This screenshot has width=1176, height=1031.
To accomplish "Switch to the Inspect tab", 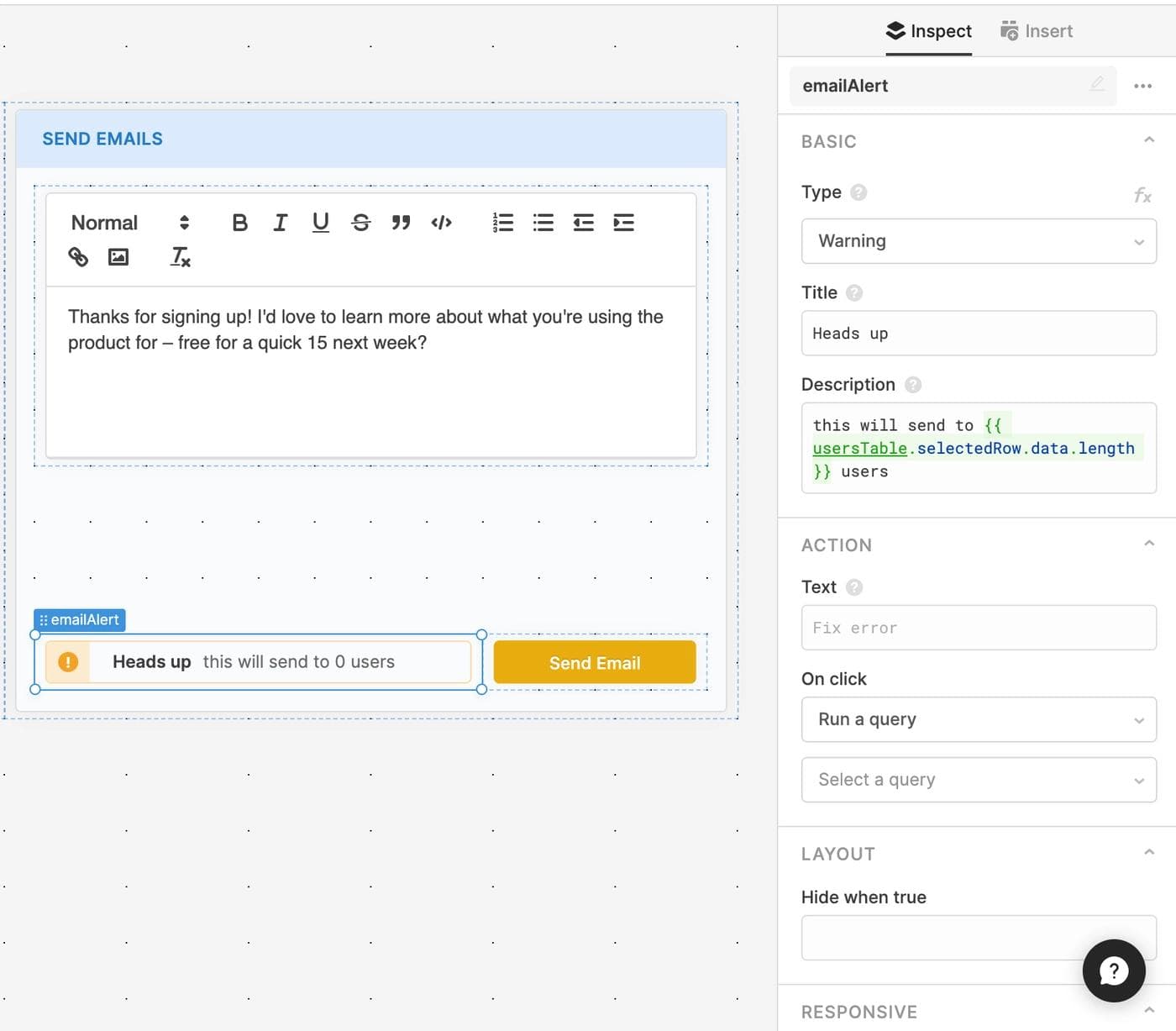I will (928, 31).
